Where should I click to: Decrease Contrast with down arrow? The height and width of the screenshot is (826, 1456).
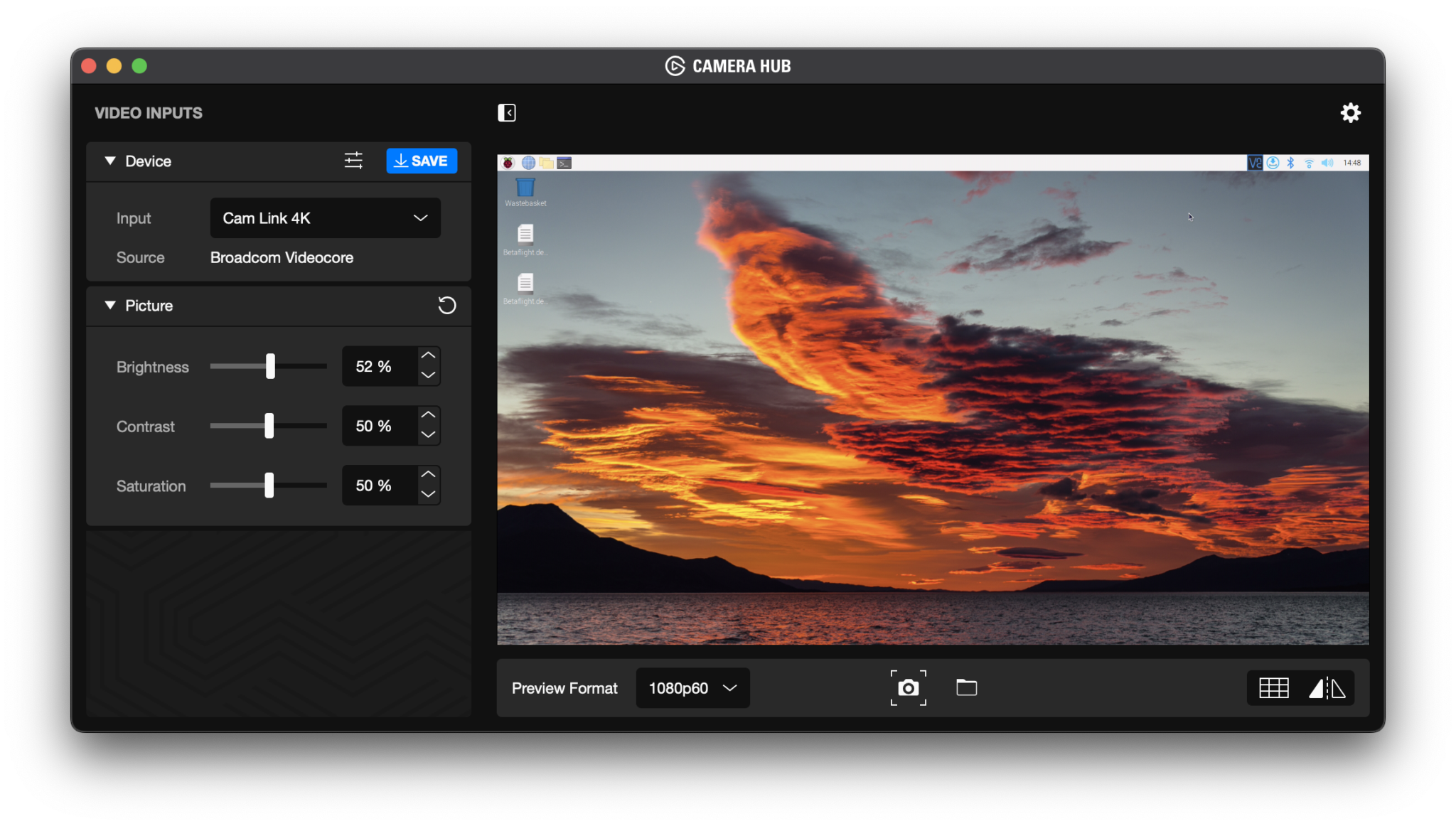pyautogui.click(x=428, y=434)
